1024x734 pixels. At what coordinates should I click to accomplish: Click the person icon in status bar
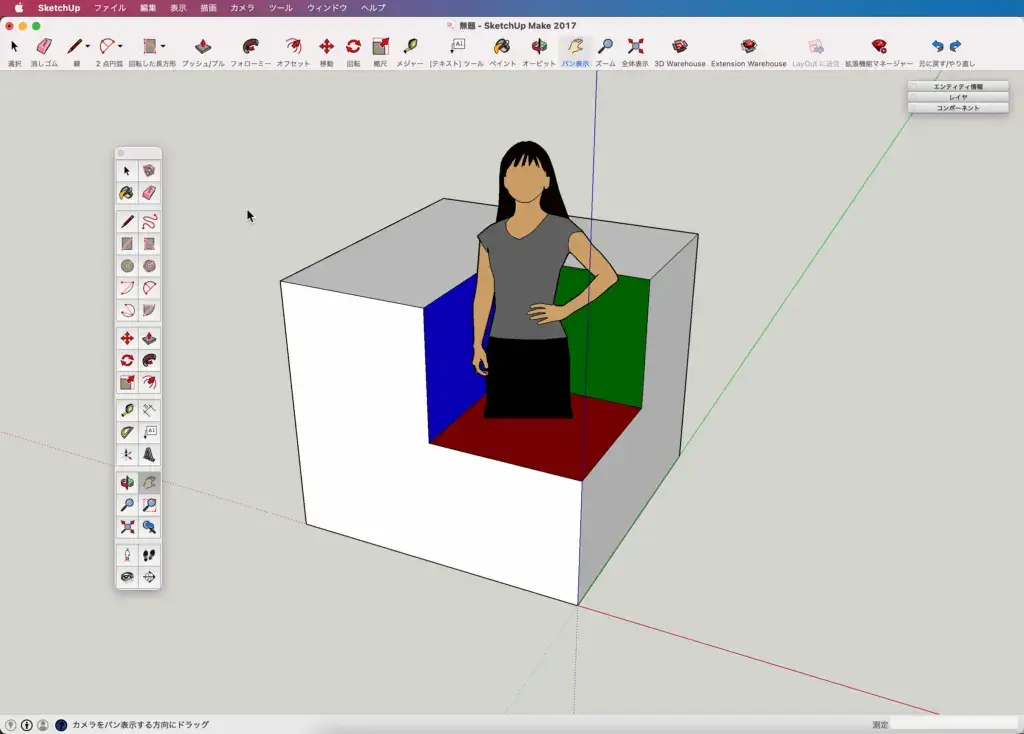[43, 725]
